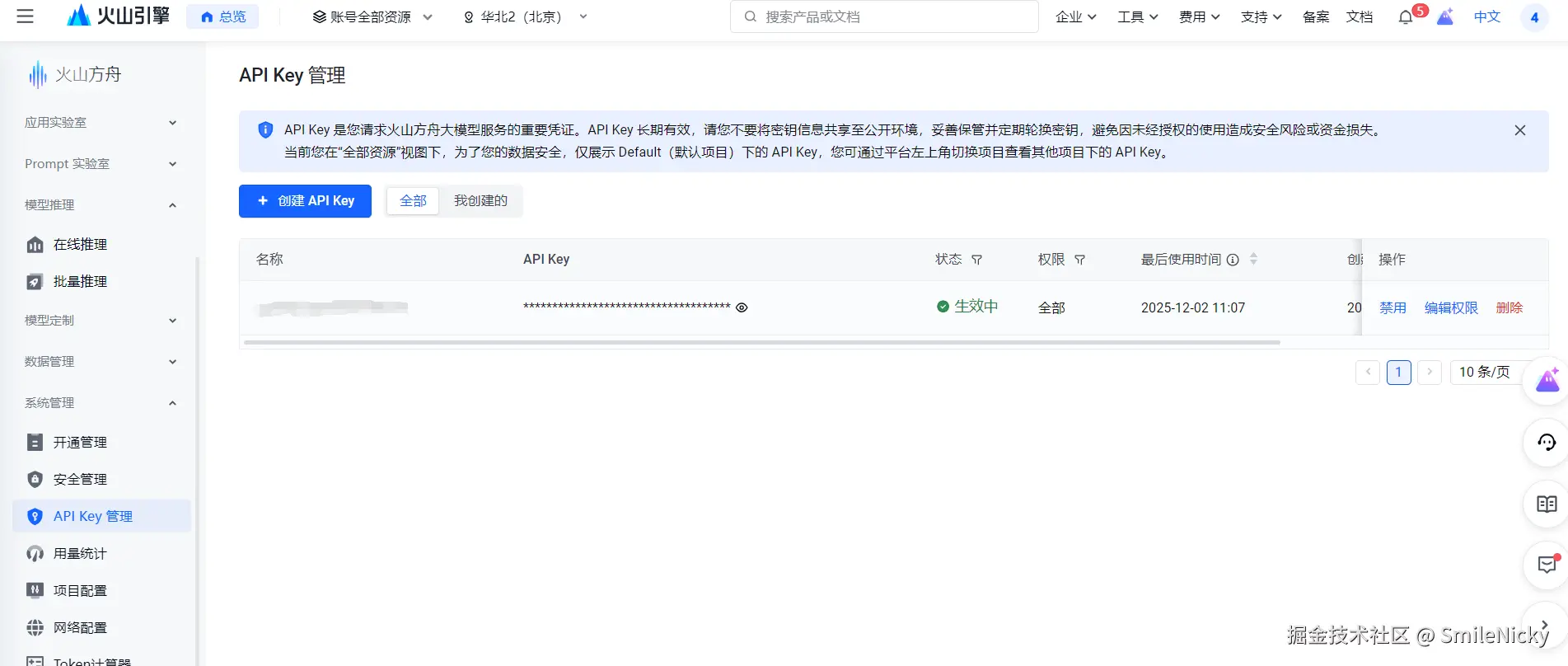
Task: Close the API Key info banner
Action: [x=1520, y=130]
